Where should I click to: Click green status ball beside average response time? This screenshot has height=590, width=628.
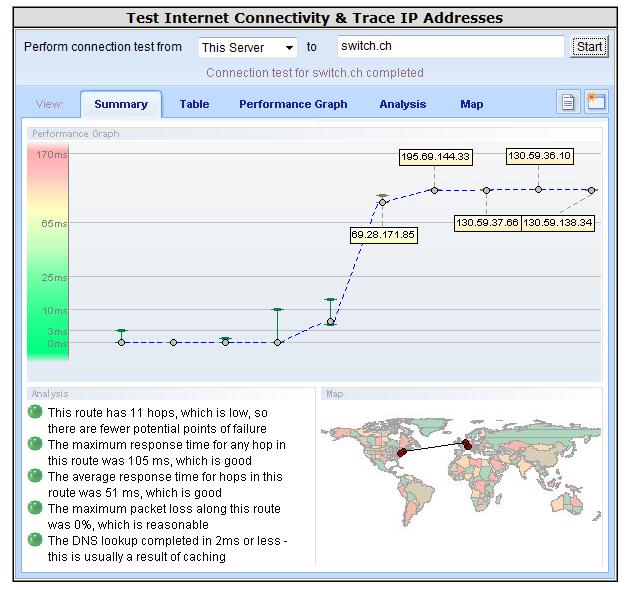coord(36,476)
